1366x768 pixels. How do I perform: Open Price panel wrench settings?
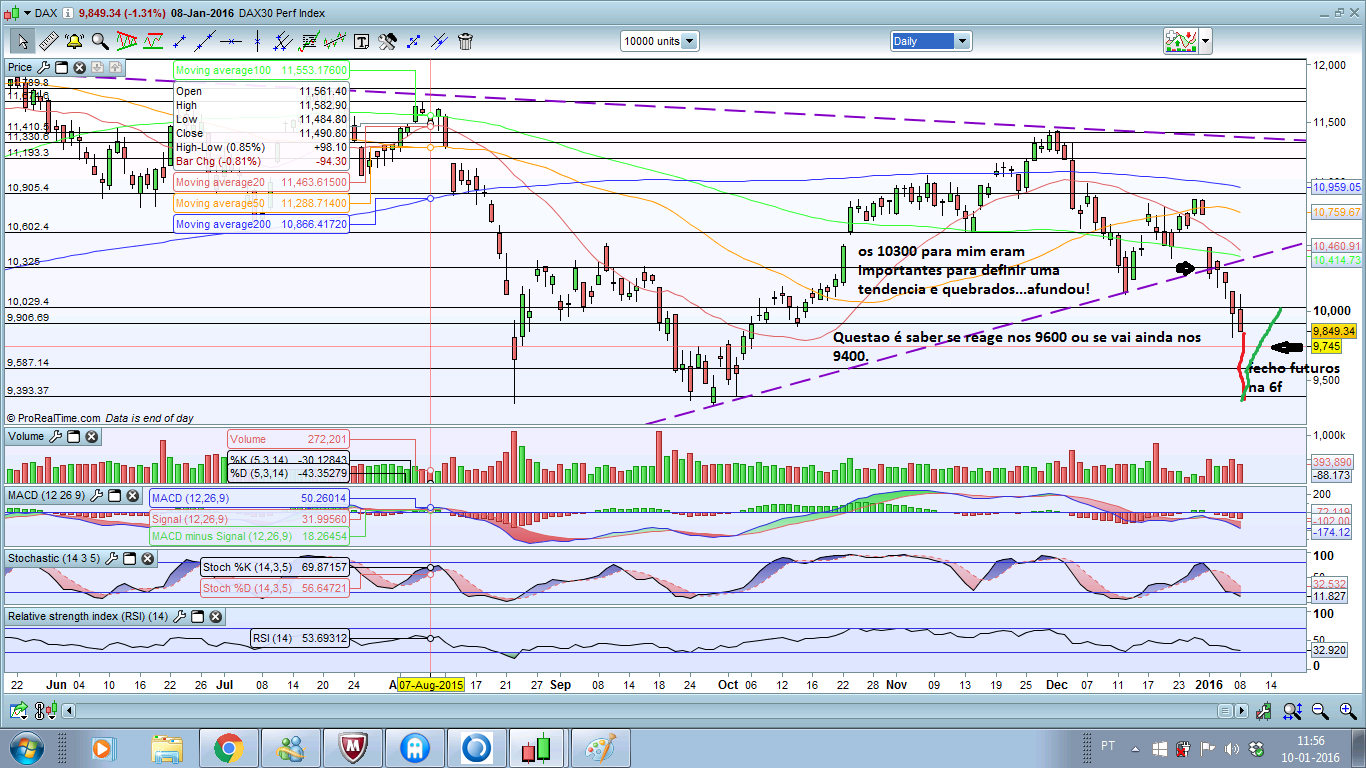click(x=44, y=68)
